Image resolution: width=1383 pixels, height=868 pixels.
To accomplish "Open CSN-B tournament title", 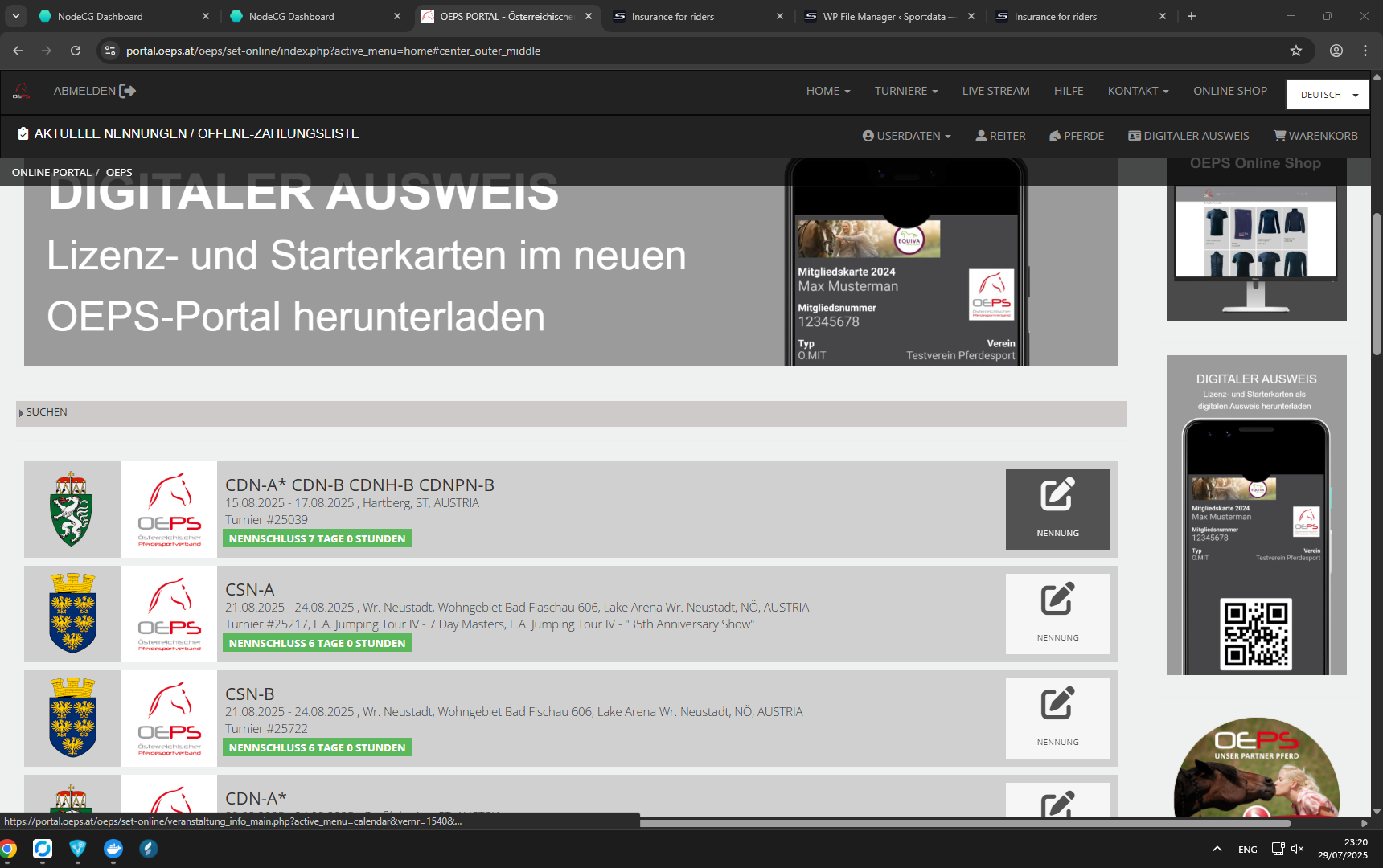I will [249, 694].
